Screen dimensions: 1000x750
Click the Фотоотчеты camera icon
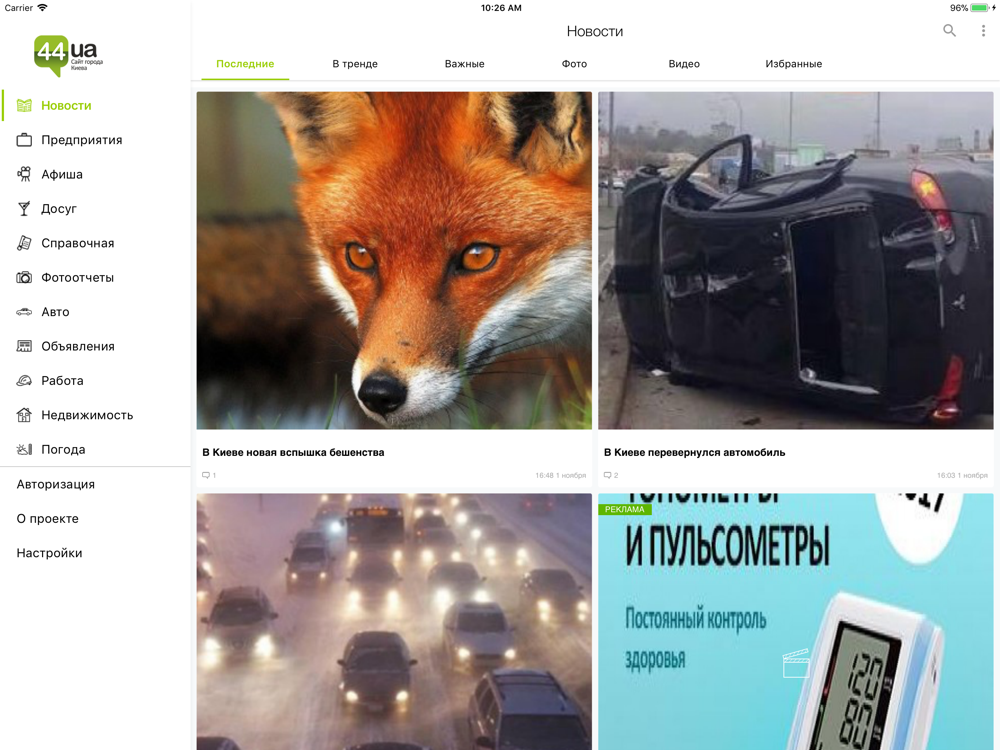click(24, 277)
